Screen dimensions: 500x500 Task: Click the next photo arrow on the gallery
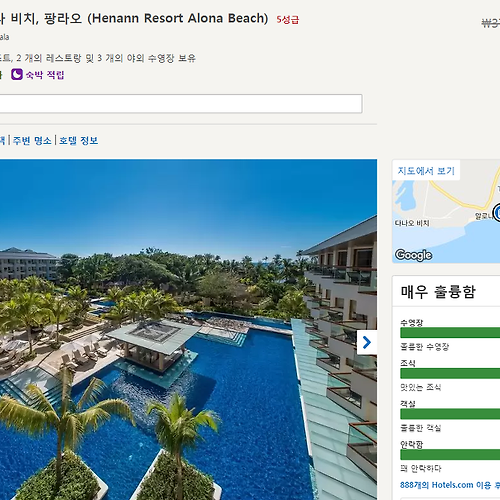367,342
